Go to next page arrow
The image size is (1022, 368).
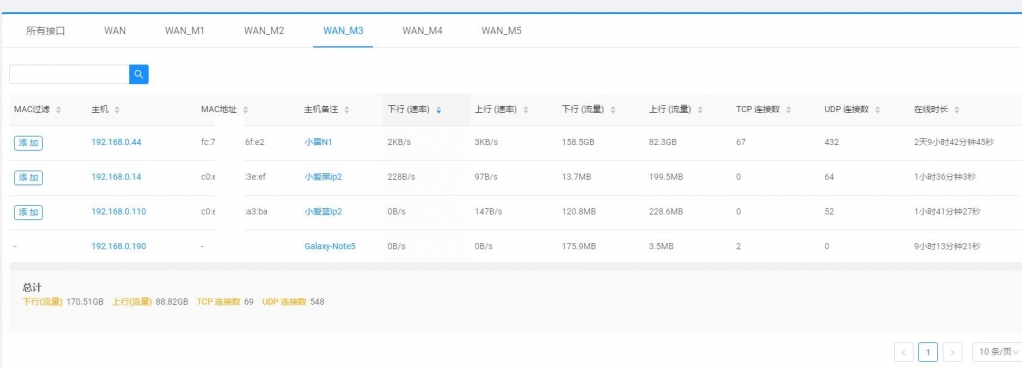(x=952, y=352)
